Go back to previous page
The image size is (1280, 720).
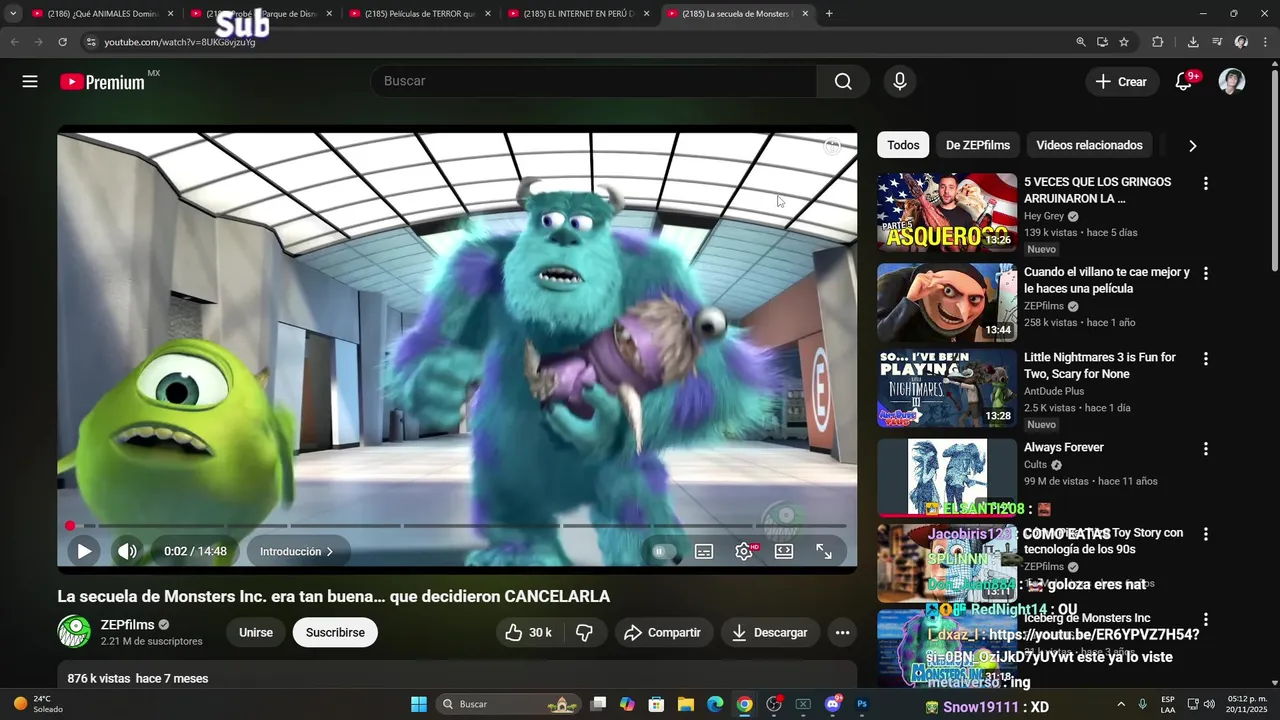14,42
